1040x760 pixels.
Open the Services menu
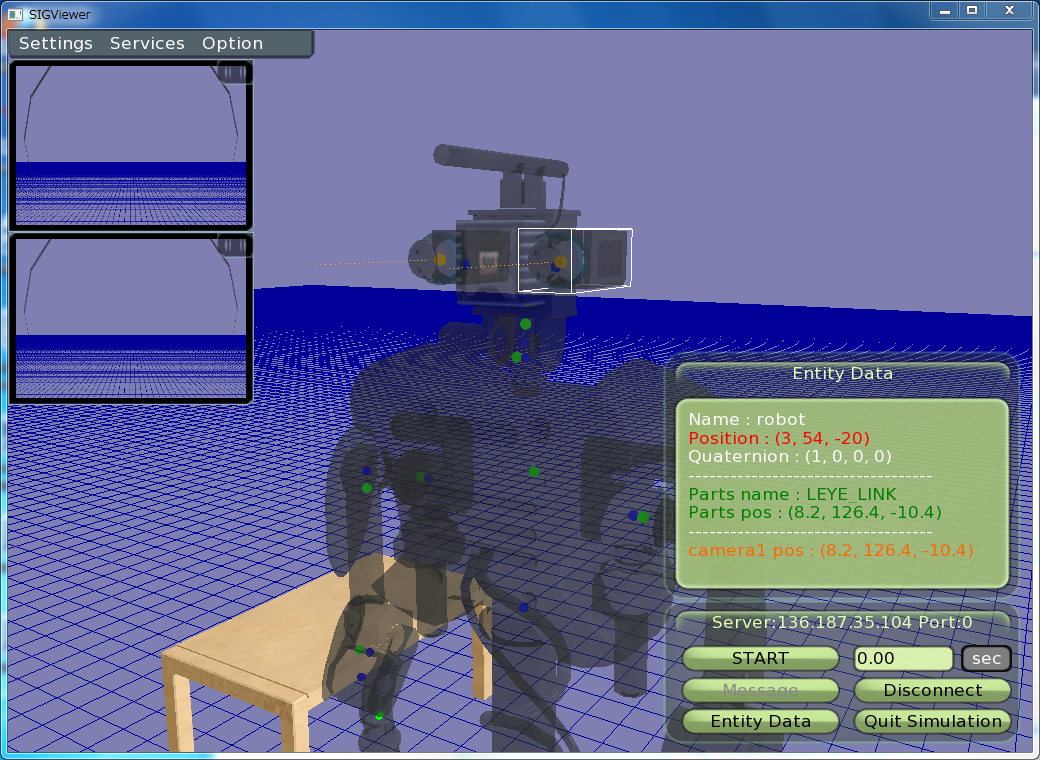click(147, 44)
